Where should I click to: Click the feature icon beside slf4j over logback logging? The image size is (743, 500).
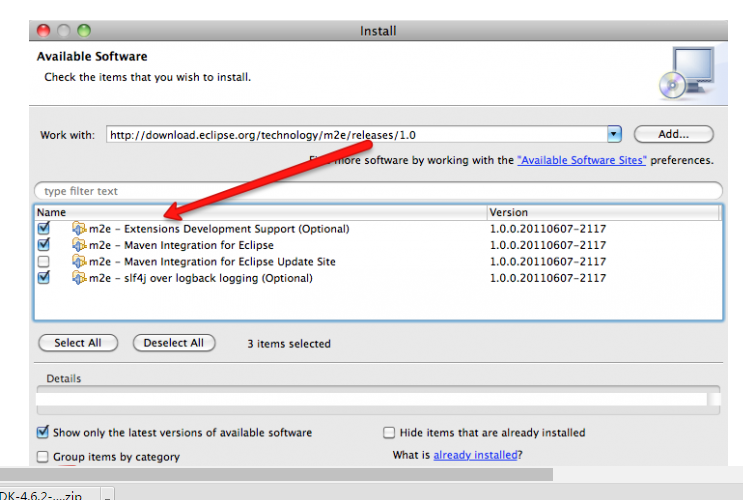[79, 278]
